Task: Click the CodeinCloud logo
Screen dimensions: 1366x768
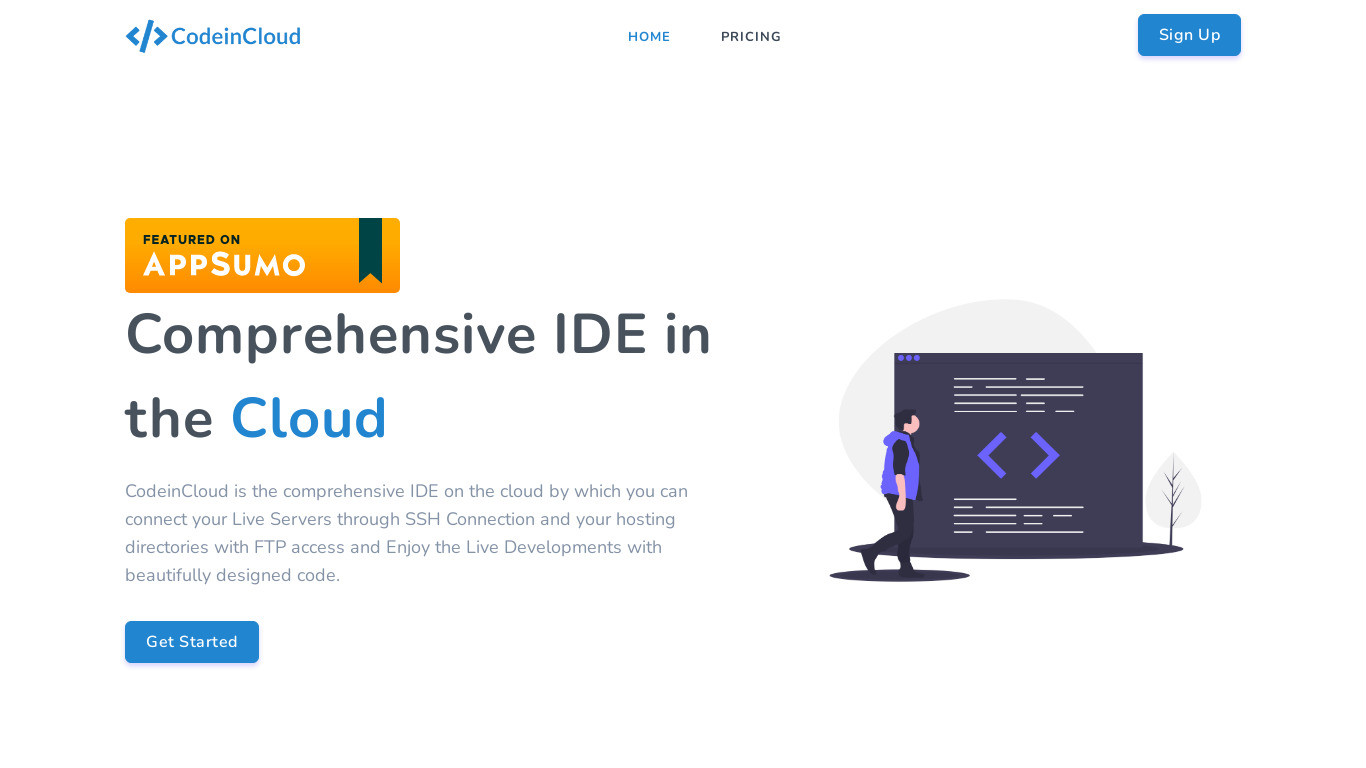Action: (213, 36)
